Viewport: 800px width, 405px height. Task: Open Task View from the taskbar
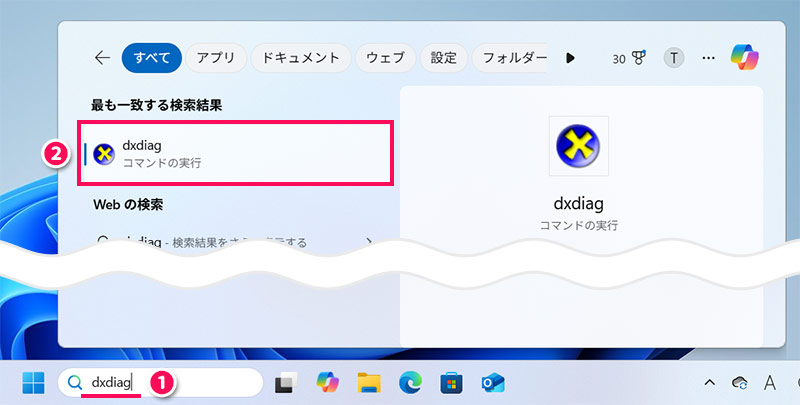[x=286, y=383]
